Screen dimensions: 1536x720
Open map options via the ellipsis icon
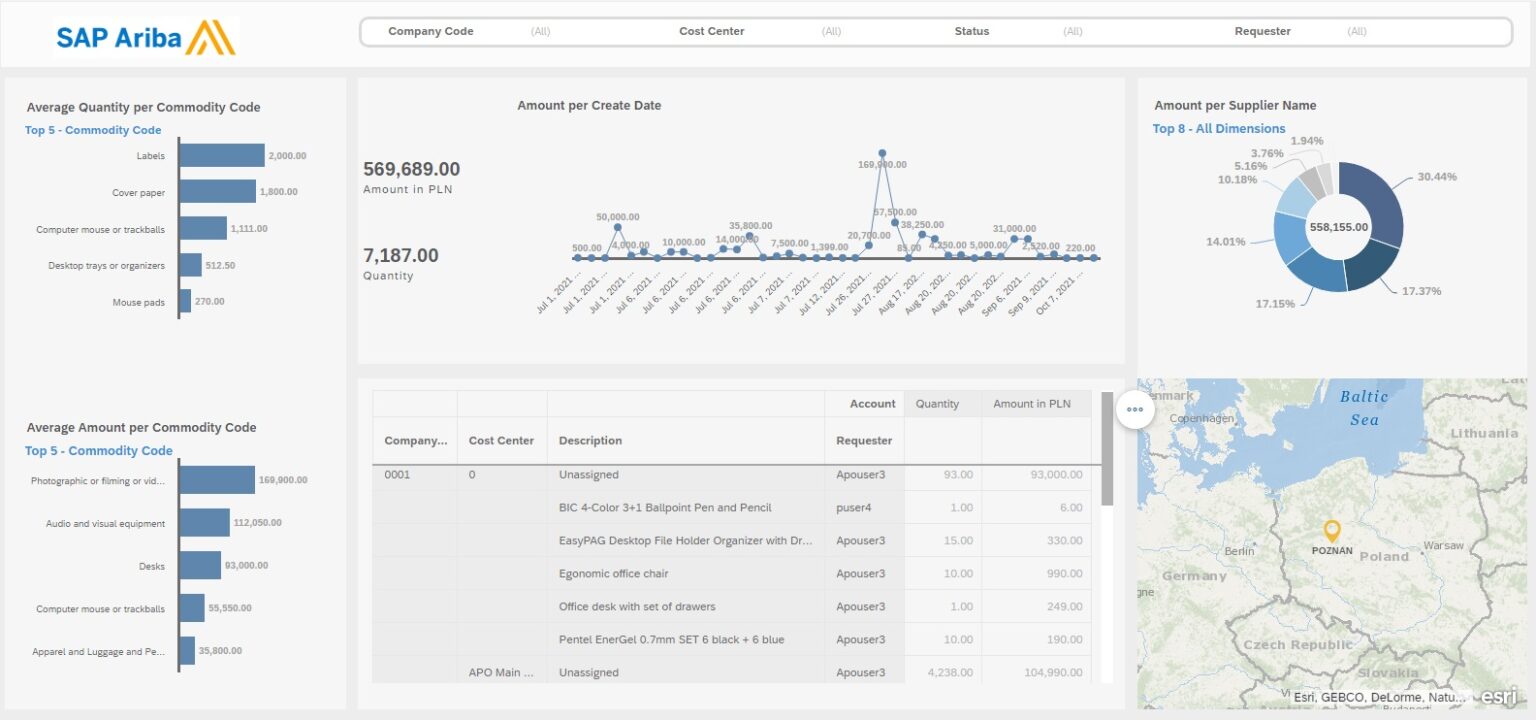(x=1135, y=409)
